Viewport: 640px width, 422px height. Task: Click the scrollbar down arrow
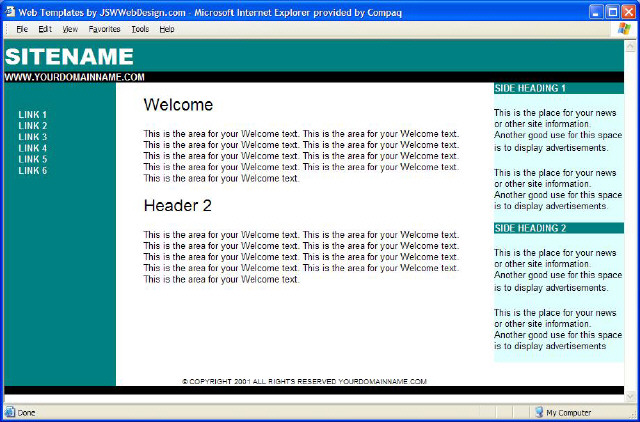[x=630, y=396]
